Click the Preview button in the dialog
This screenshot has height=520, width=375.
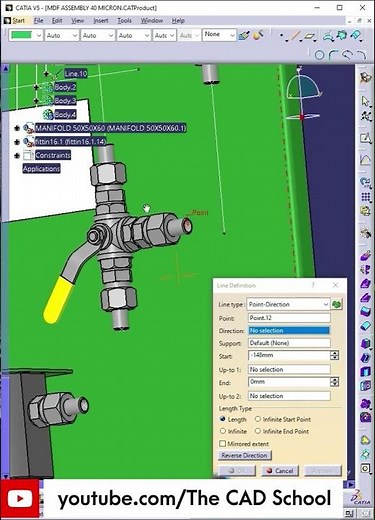point(323,471)
